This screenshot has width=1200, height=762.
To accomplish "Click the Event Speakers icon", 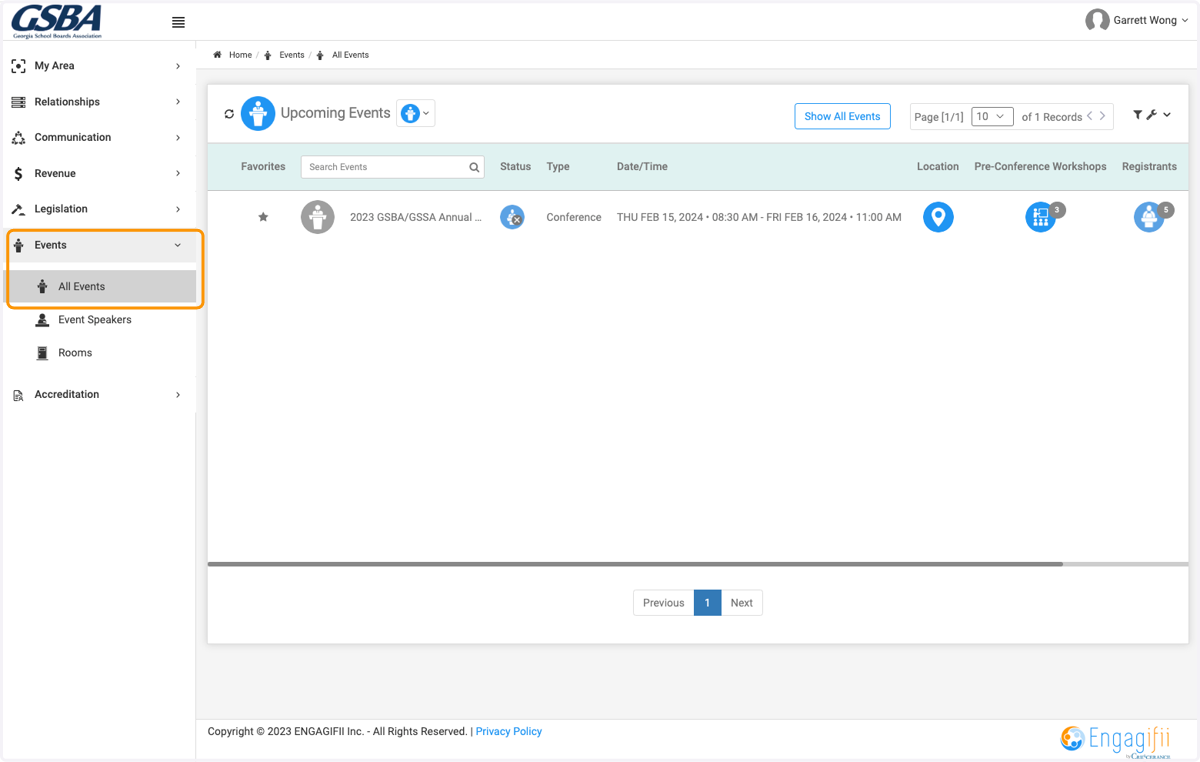I will 42,320.
